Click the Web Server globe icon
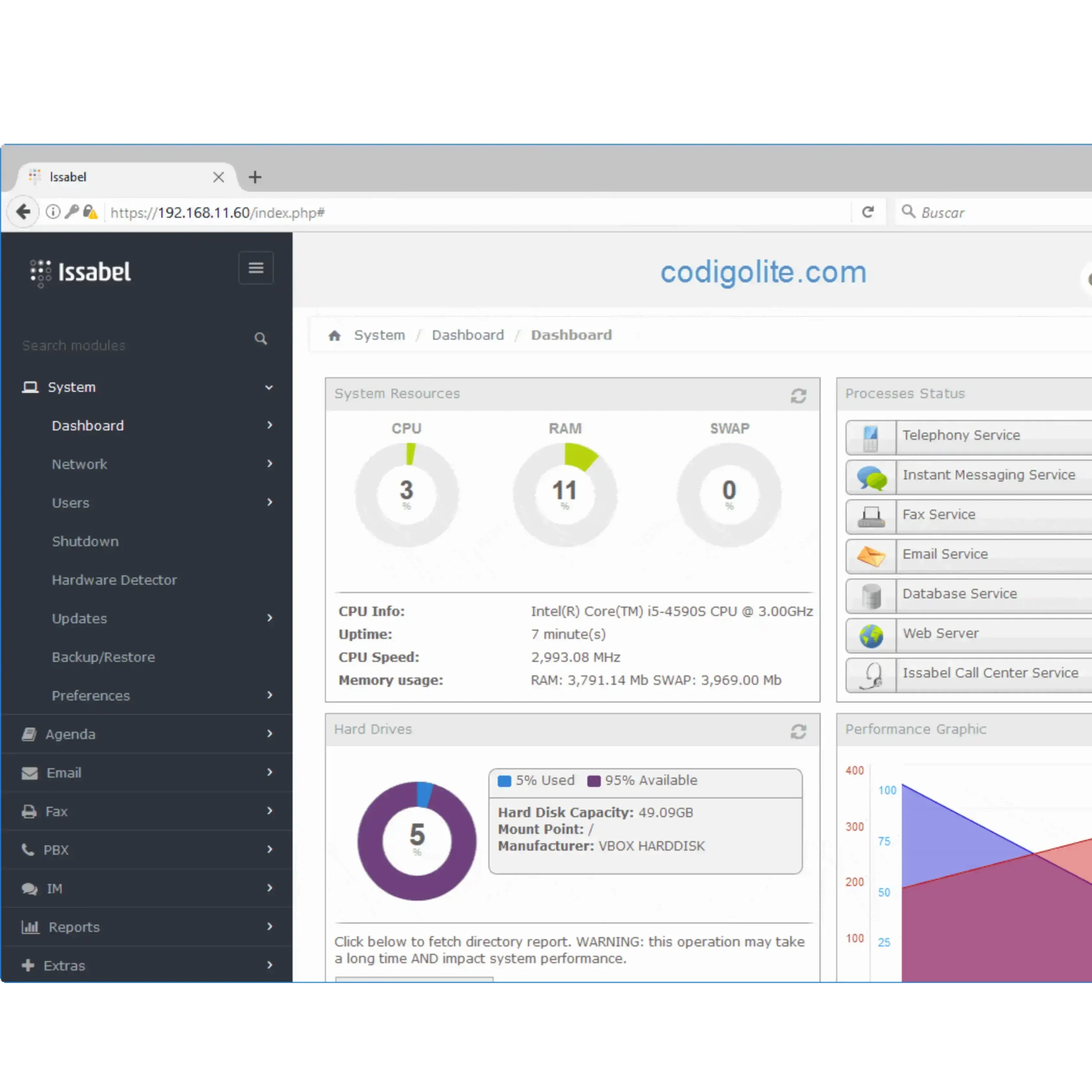 coord(871,636)
